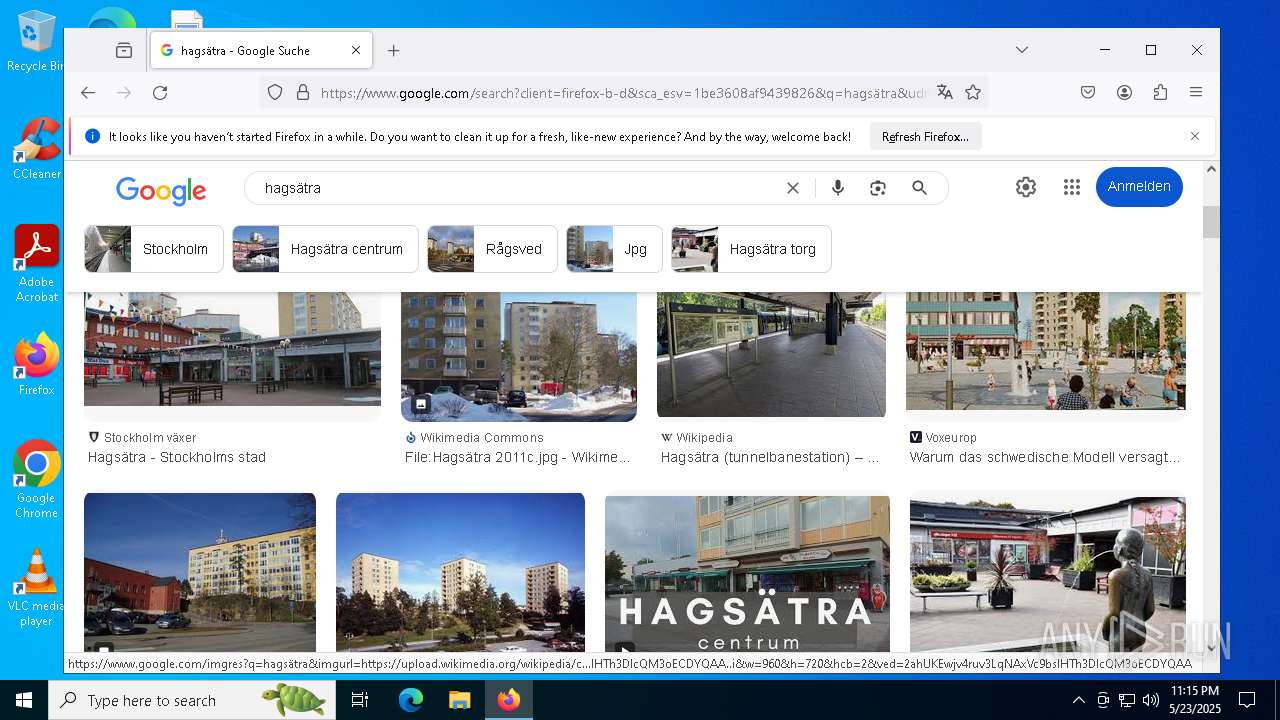
Task: Open network status in system tray
Action: coord(1127,700)
